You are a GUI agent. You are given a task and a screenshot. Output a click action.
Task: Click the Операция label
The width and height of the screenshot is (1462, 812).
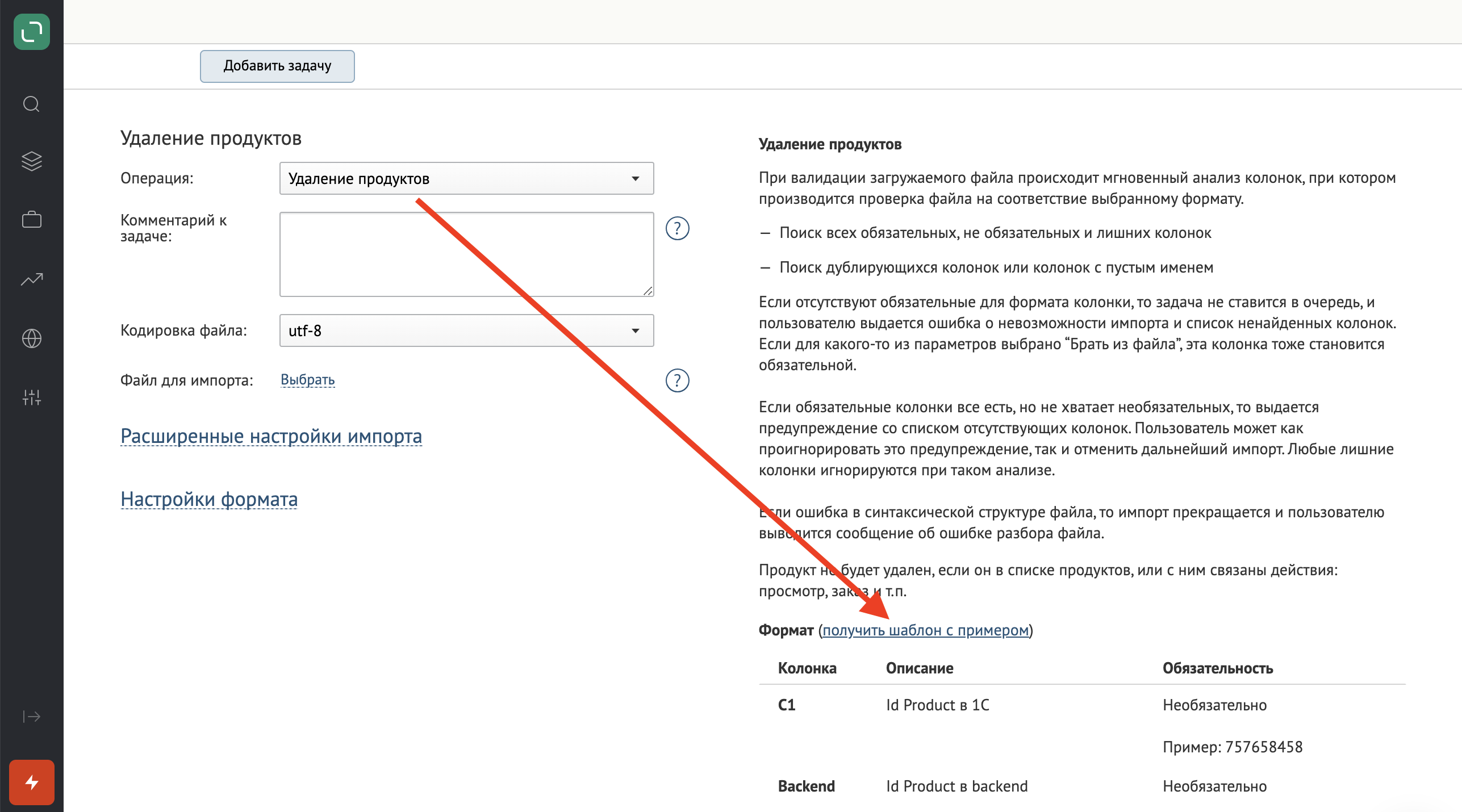(157, 178)
